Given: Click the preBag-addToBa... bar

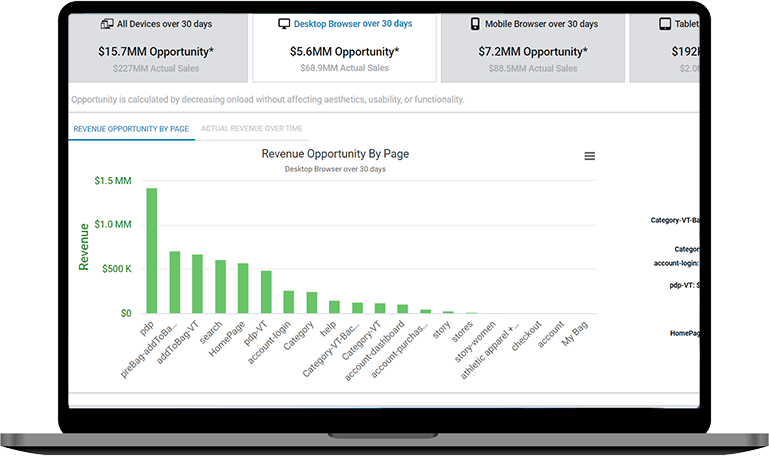Looking at the screenshot, I should (175, 282).
